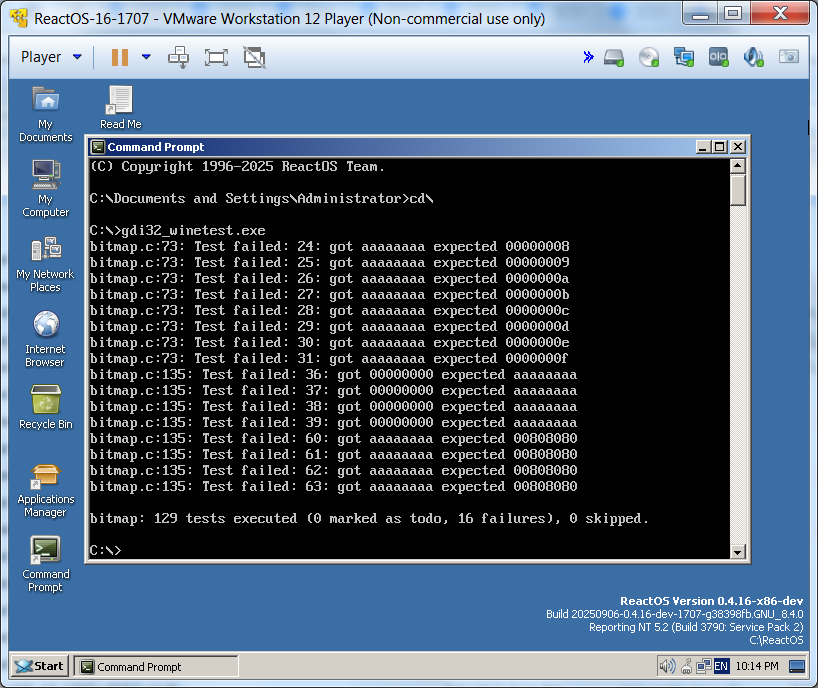Close the Command Prompt window

[738, 147]
